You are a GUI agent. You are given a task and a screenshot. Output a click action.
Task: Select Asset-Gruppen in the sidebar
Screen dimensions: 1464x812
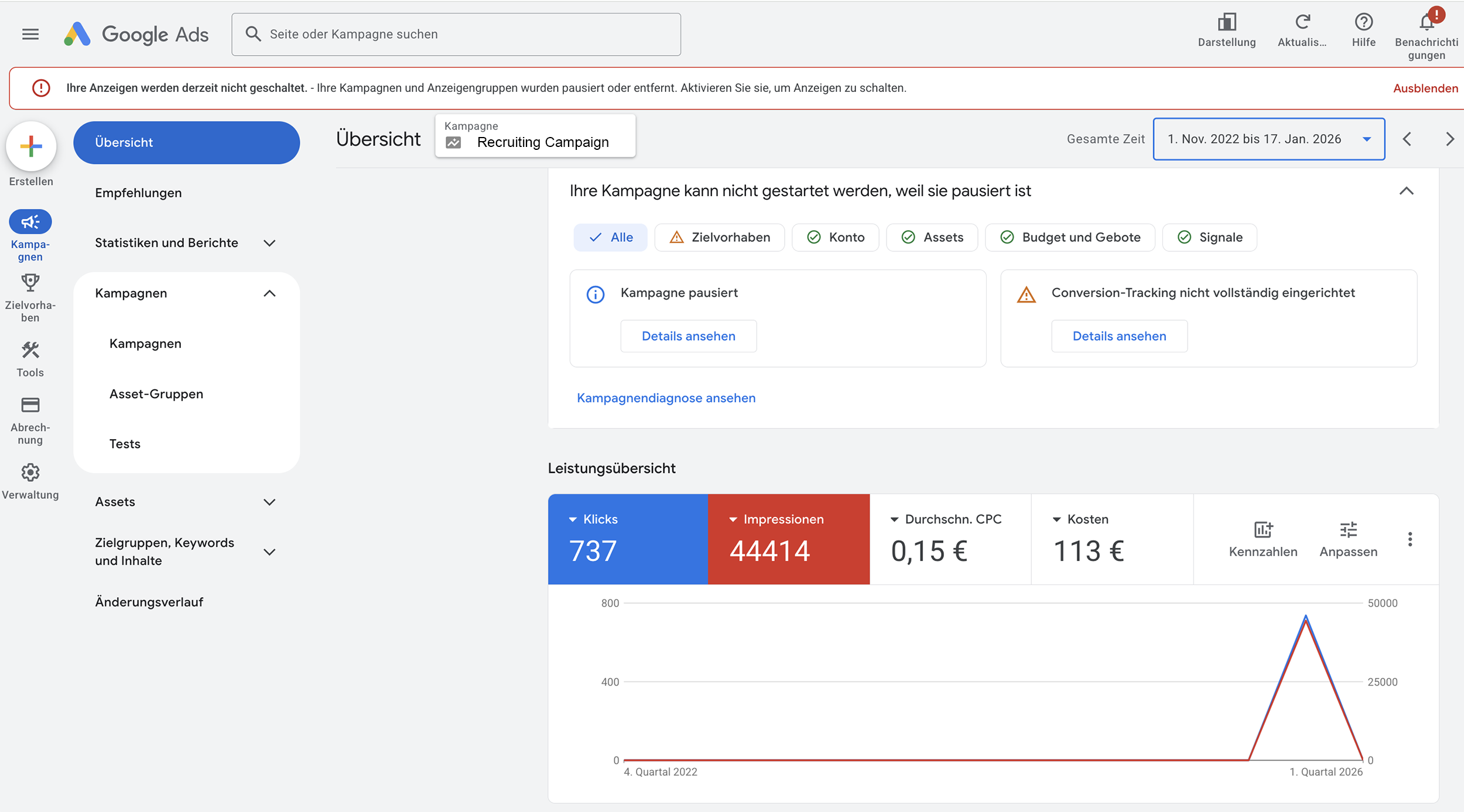pyautogui.click(x=156, y=394)
